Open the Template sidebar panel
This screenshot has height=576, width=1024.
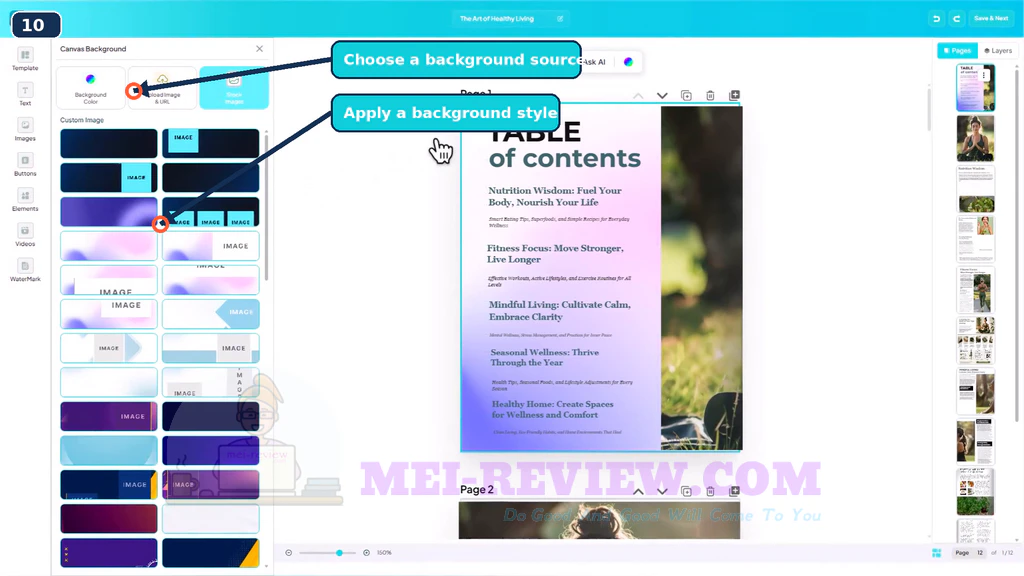pos(25,59)
